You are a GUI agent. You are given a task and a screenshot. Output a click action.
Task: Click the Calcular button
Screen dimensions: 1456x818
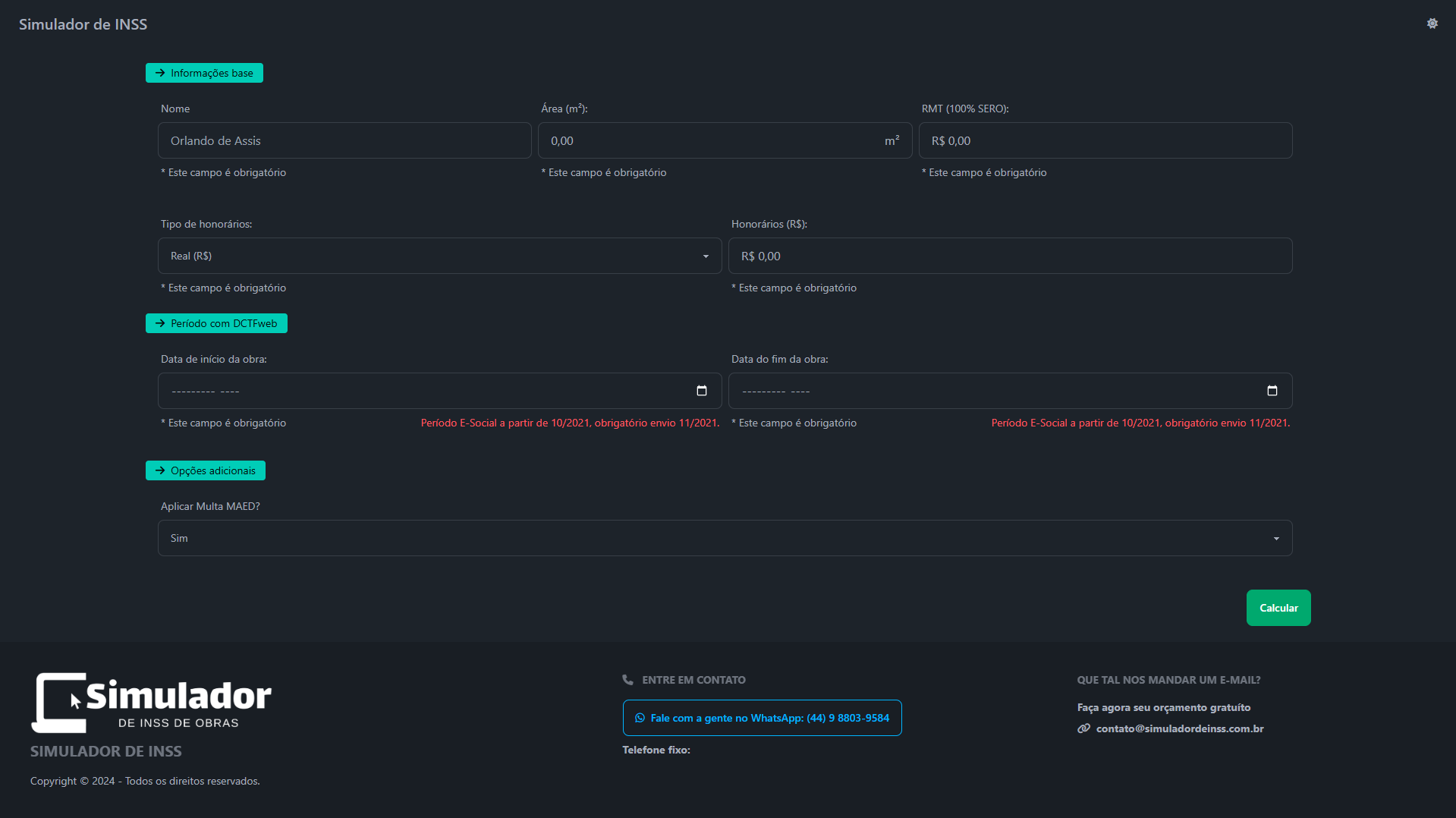pos(1278,608)
